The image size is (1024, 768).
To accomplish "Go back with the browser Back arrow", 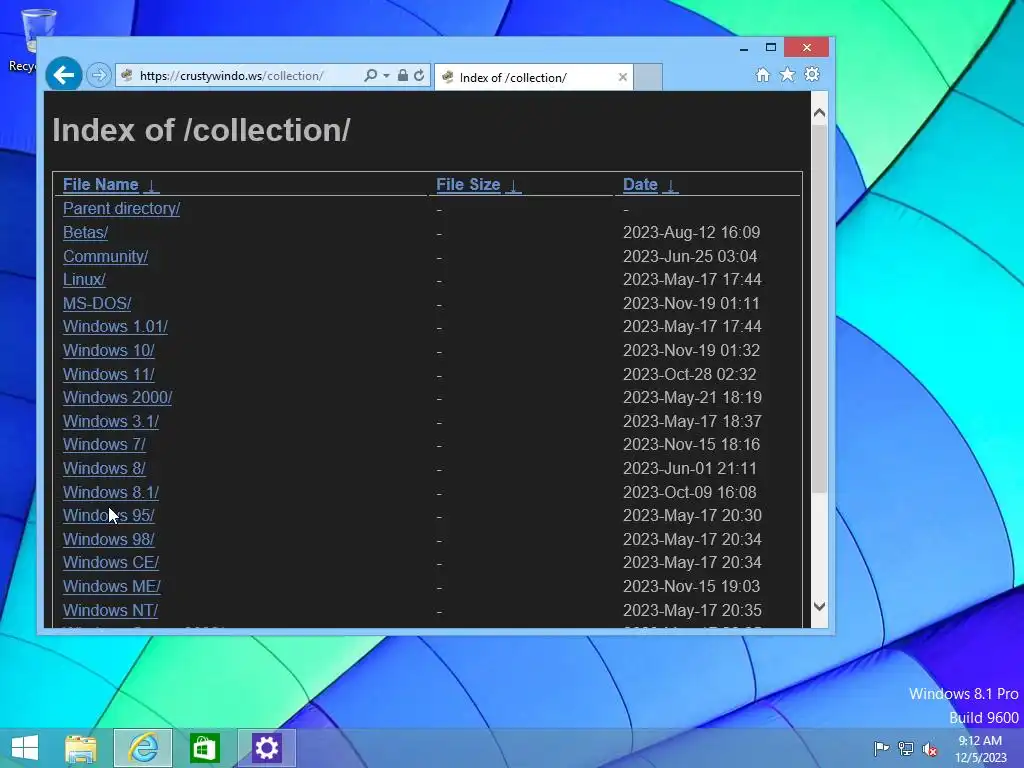I will tap(63, 75).
